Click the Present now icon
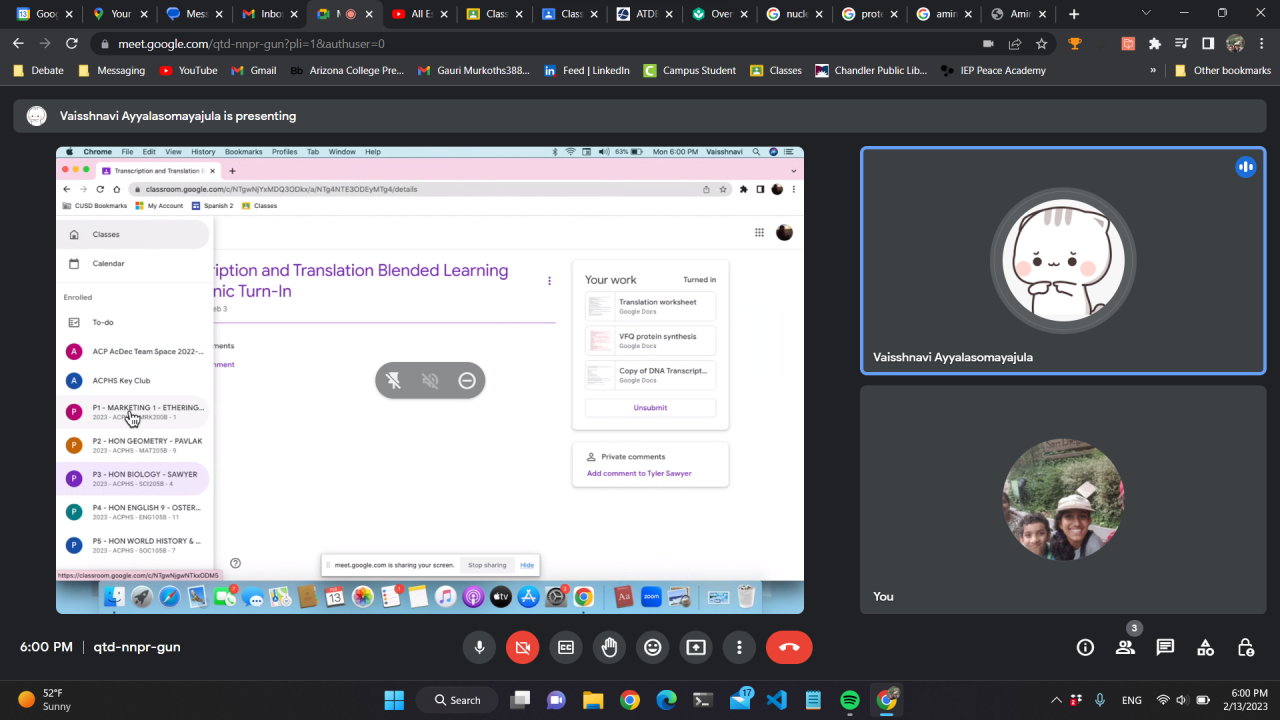 tap(696, 647)
